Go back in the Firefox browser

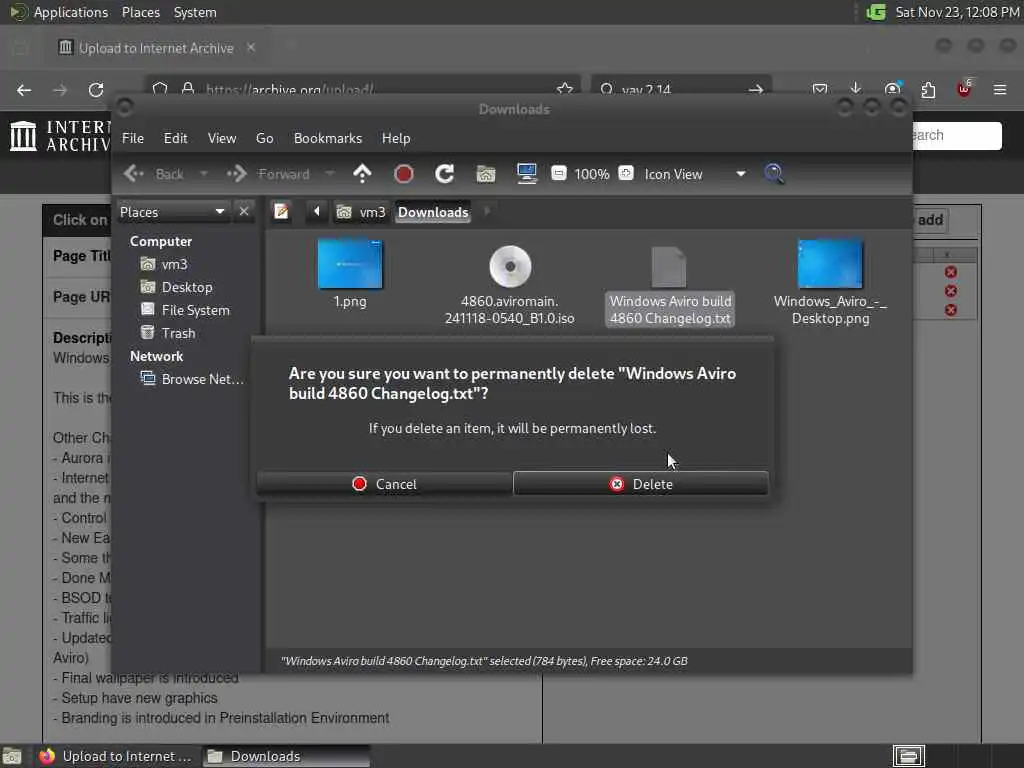point(24,89)
